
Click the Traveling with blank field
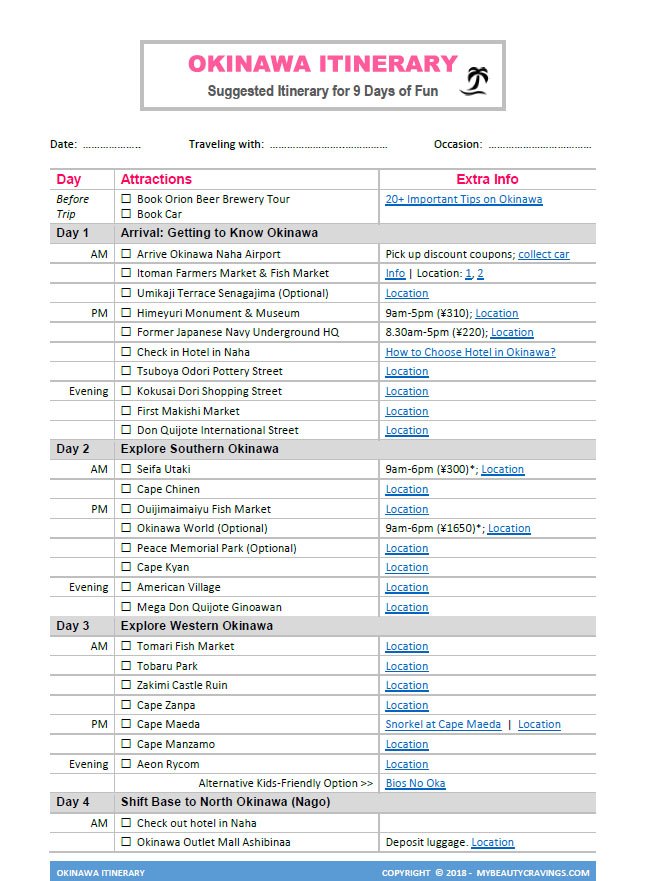(x=327, y=145)
